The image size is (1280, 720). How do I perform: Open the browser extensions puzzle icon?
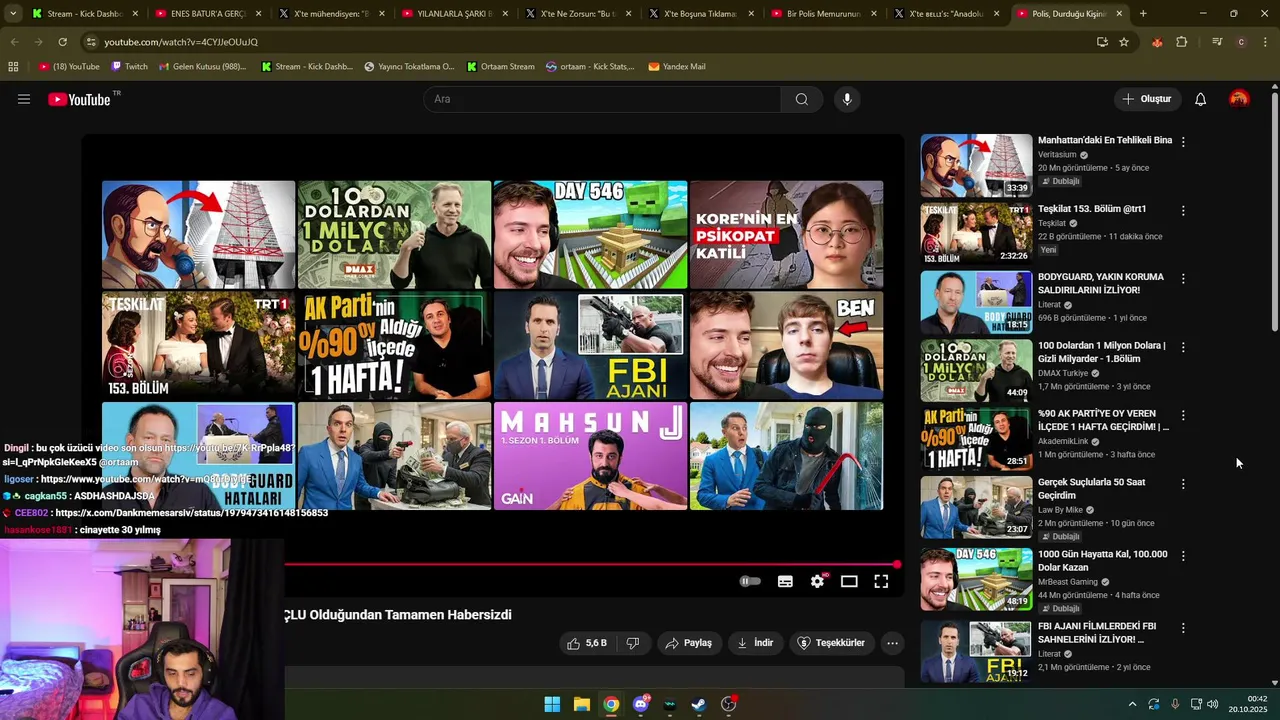click(x=1182, y=42)
